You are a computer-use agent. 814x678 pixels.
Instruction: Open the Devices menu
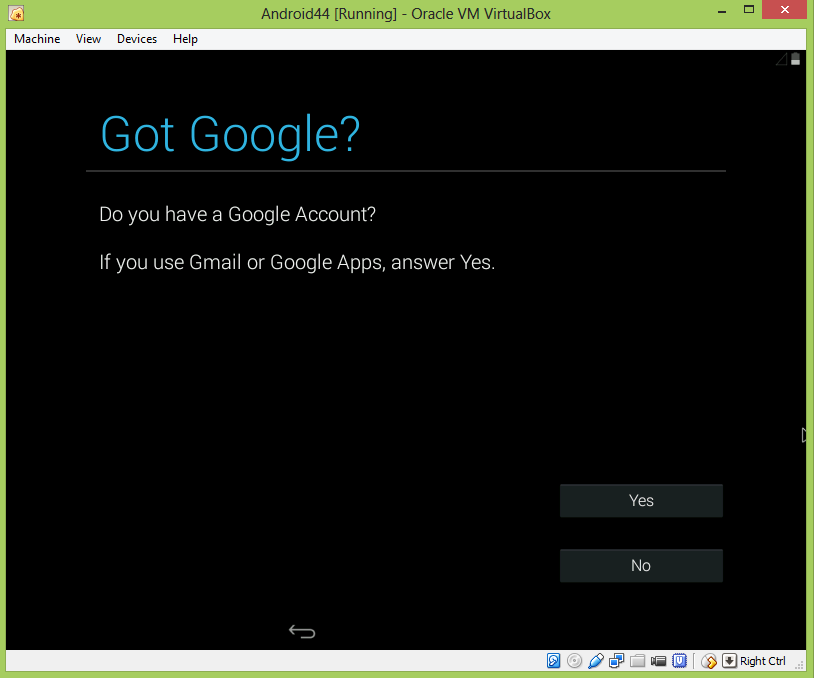pyautogui.click(x=137, y=39)
